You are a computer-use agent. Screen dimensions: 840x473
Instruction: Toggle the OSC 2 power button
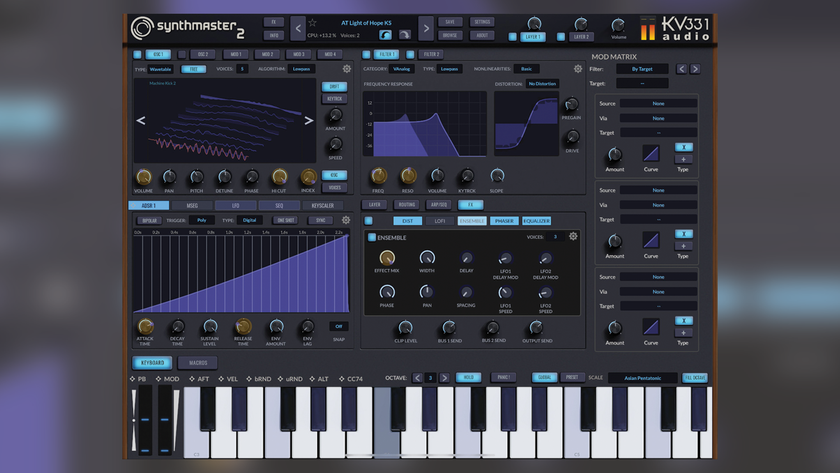pos(182,54)
